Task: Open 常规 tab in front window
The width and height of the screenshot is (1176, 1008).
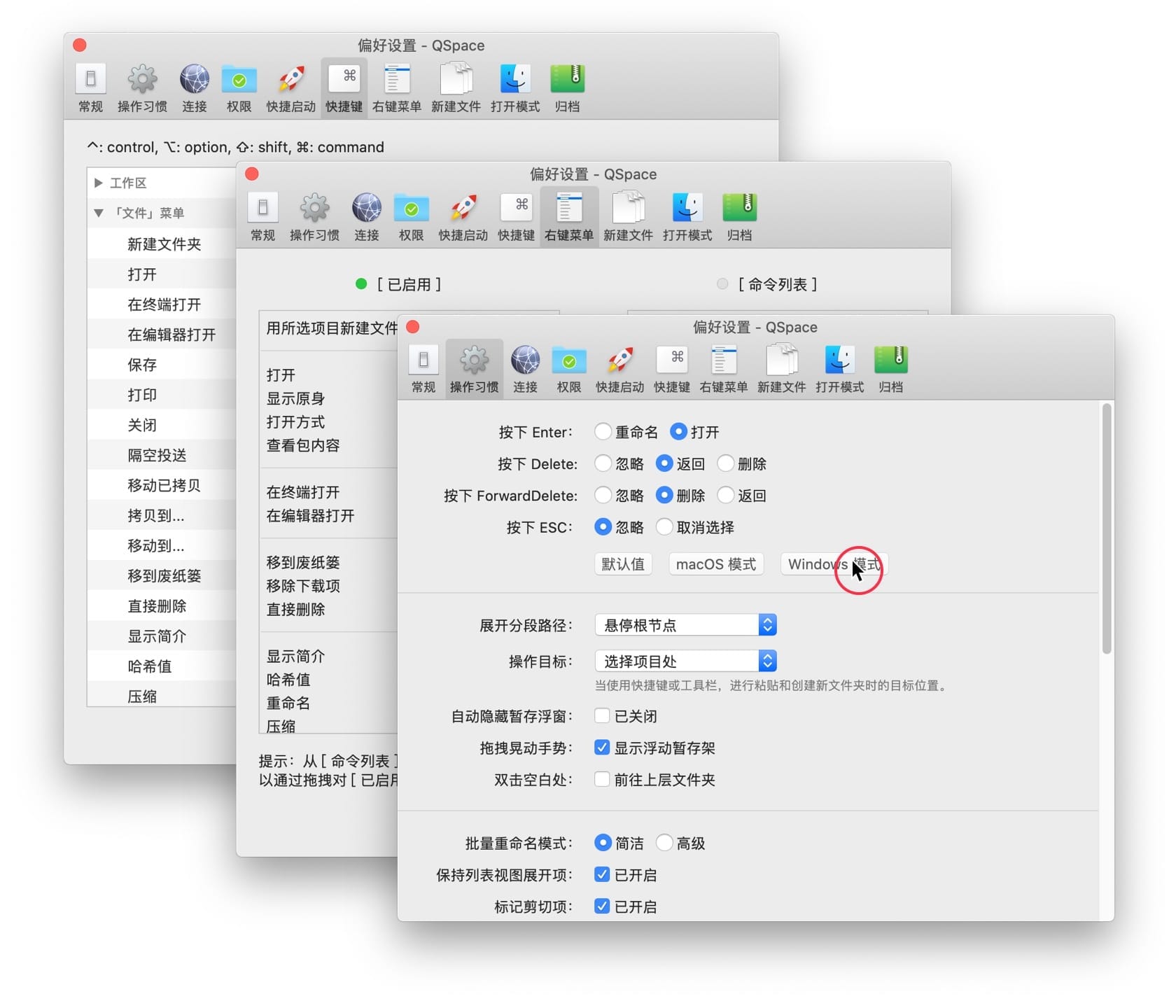Action: (423, 369)
